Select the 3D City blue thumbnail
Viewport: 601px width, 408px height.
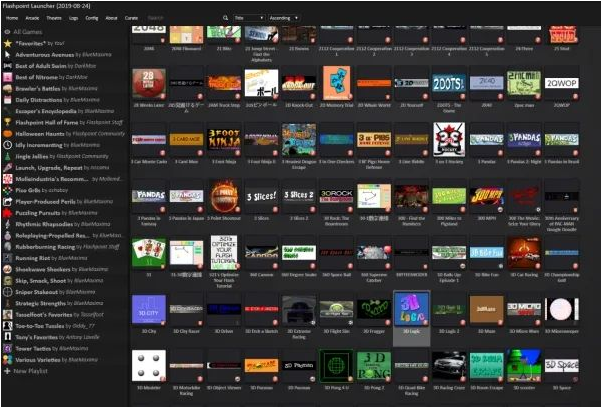pyautogui.click(x=149, y=309)
